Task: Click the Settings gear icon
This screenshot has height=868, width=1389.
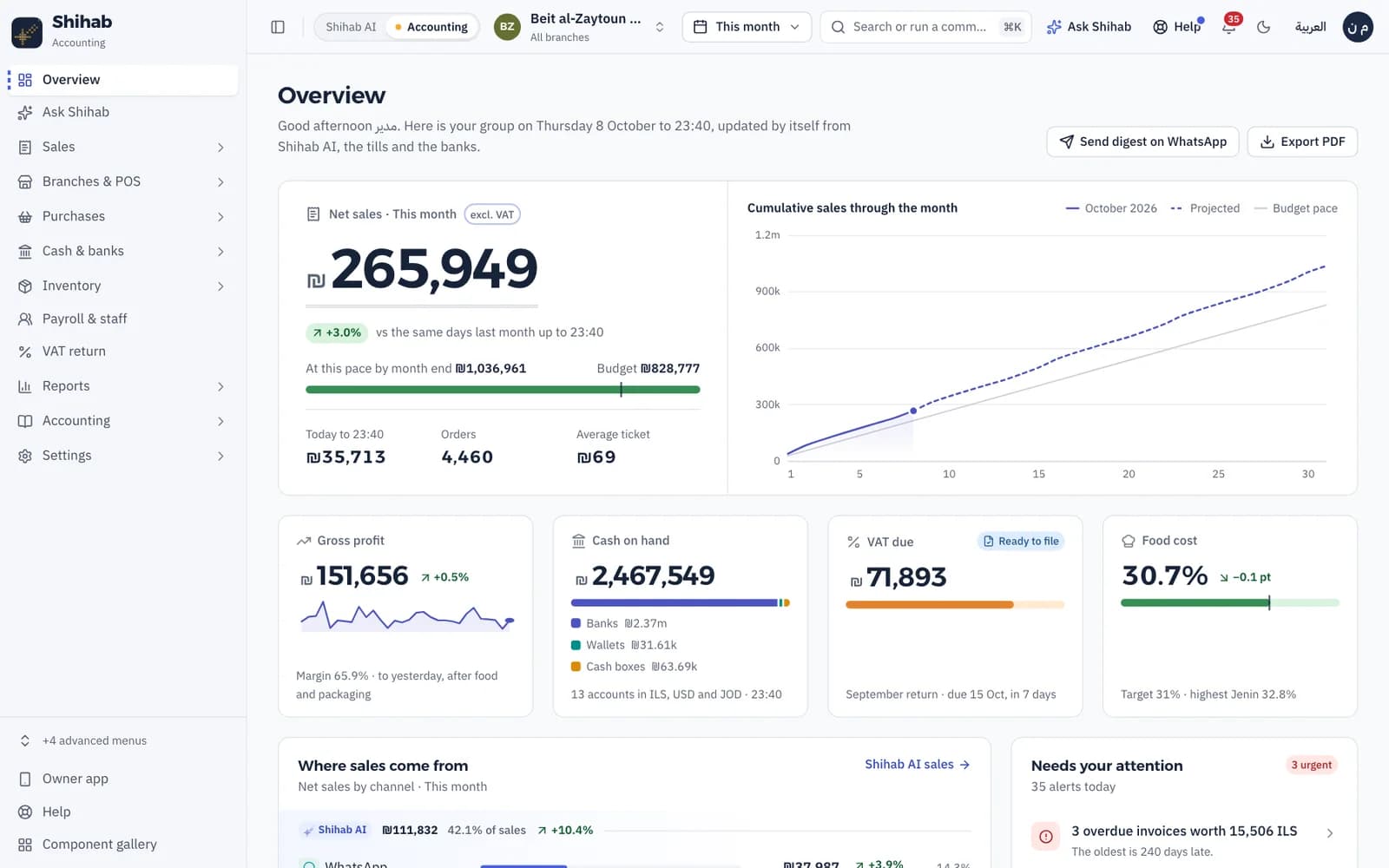Action: coord(25,456)
